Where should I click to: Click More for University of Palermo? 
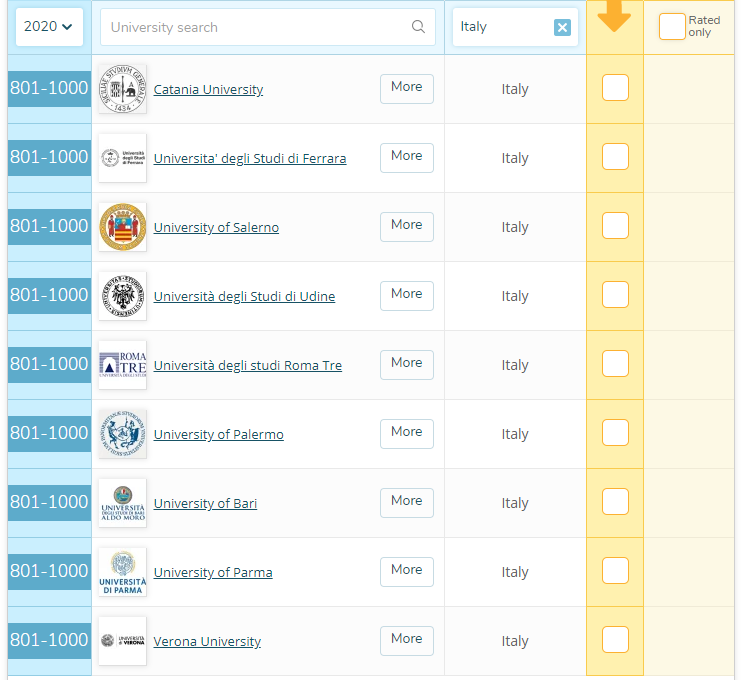pyautogui.click(x=407, y=434)
